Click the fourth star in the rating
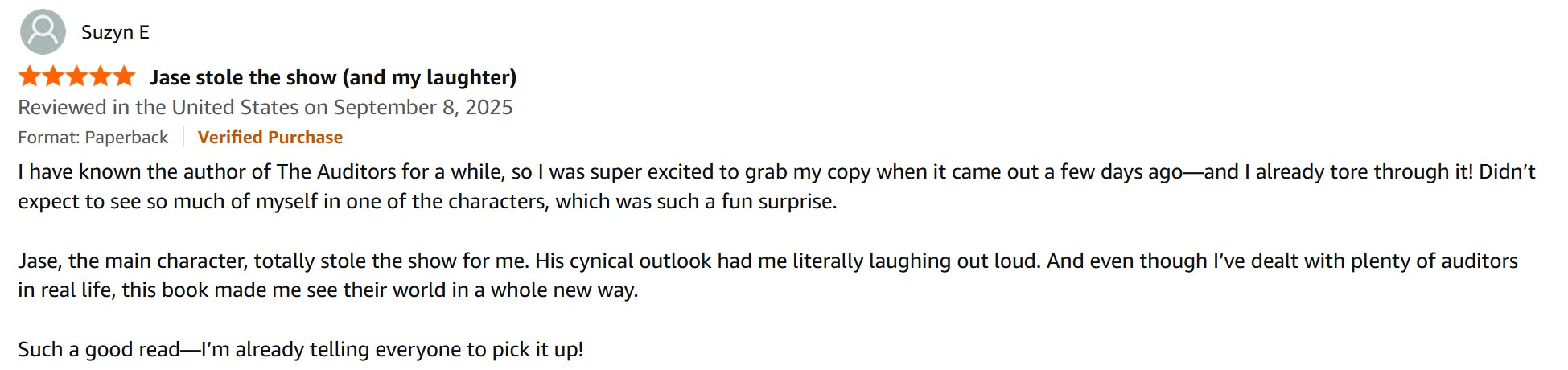Viewport: 1568px width, 370px height. (101, 77)
